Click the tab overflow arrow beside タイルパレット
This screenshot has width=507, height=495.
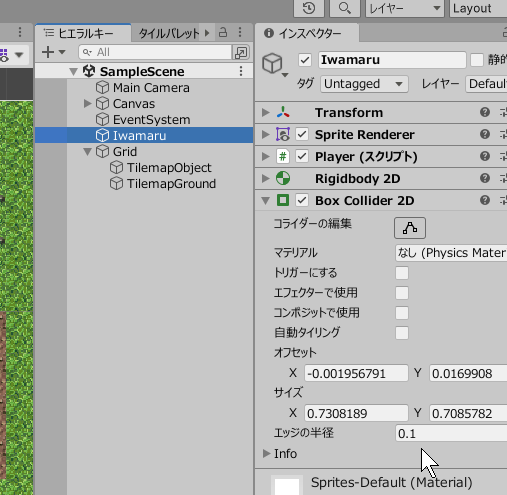pos(207,33)
